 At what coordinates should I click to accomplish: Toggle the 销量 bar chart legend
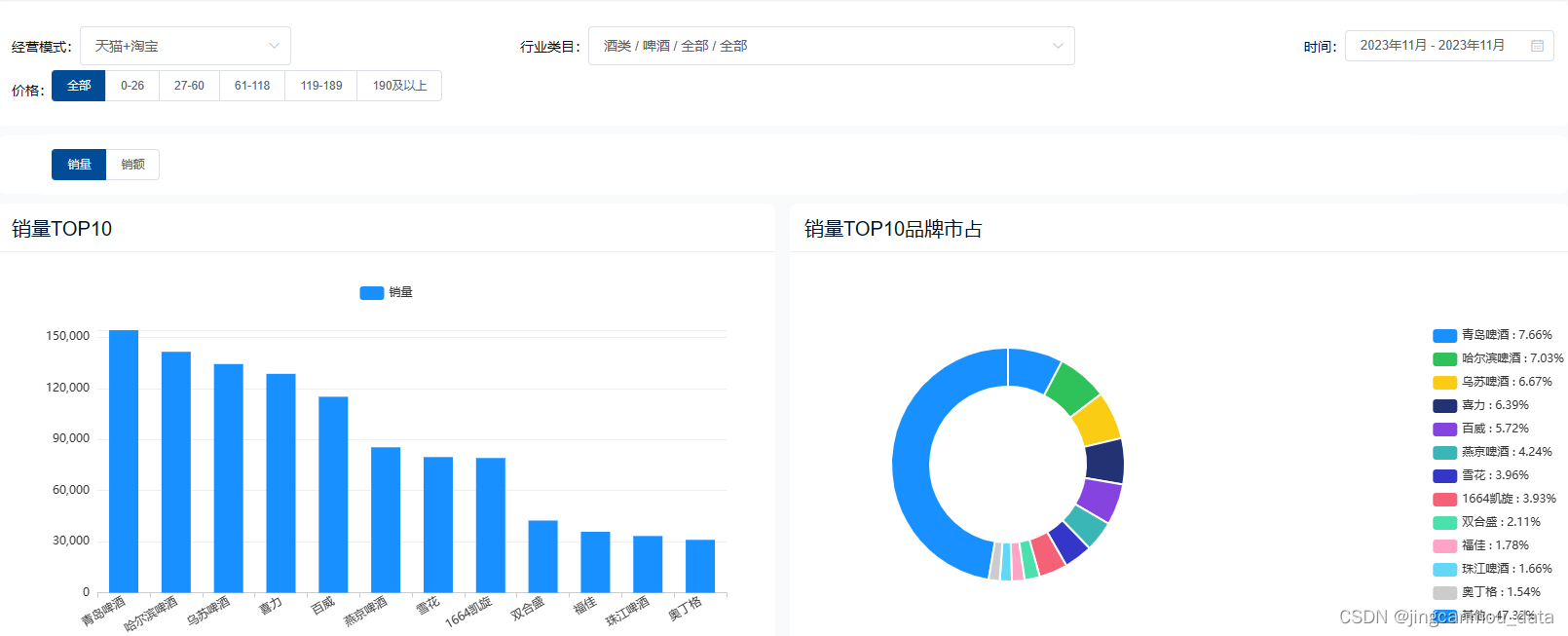pyautogui.click(x=387, y=292)
